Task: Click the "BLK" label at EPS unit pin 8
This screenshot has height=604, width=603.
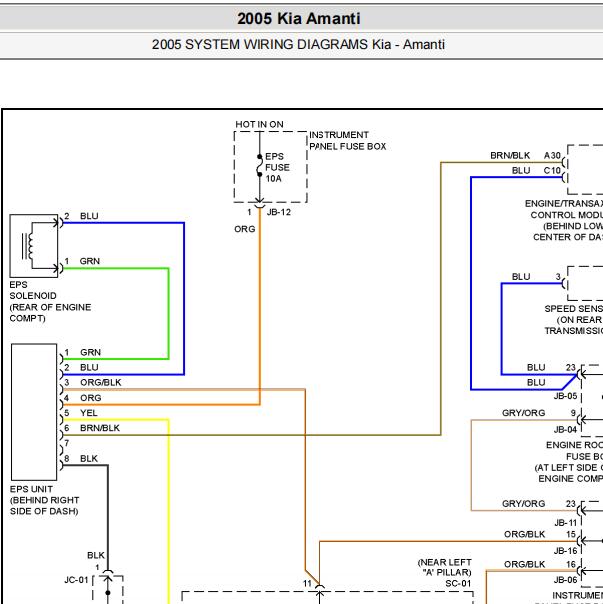Action: 89,458
